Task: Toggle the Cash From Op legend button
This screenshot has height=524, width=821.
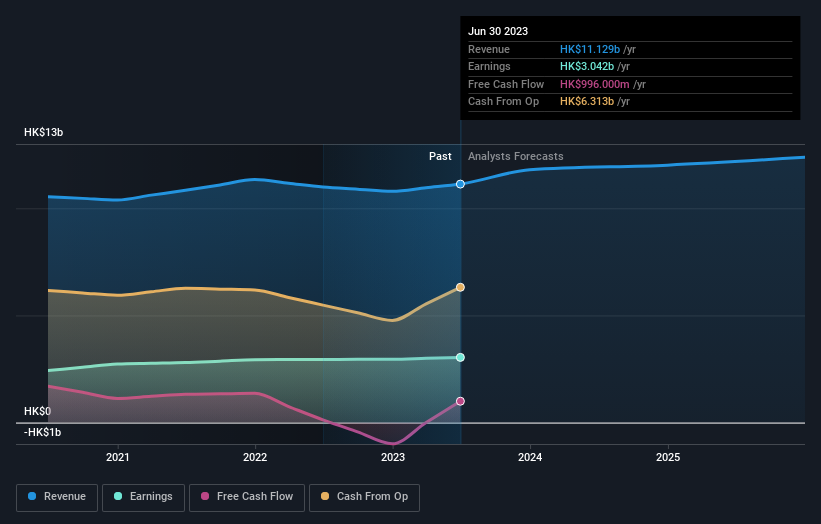Action: [x=364, y=497]
